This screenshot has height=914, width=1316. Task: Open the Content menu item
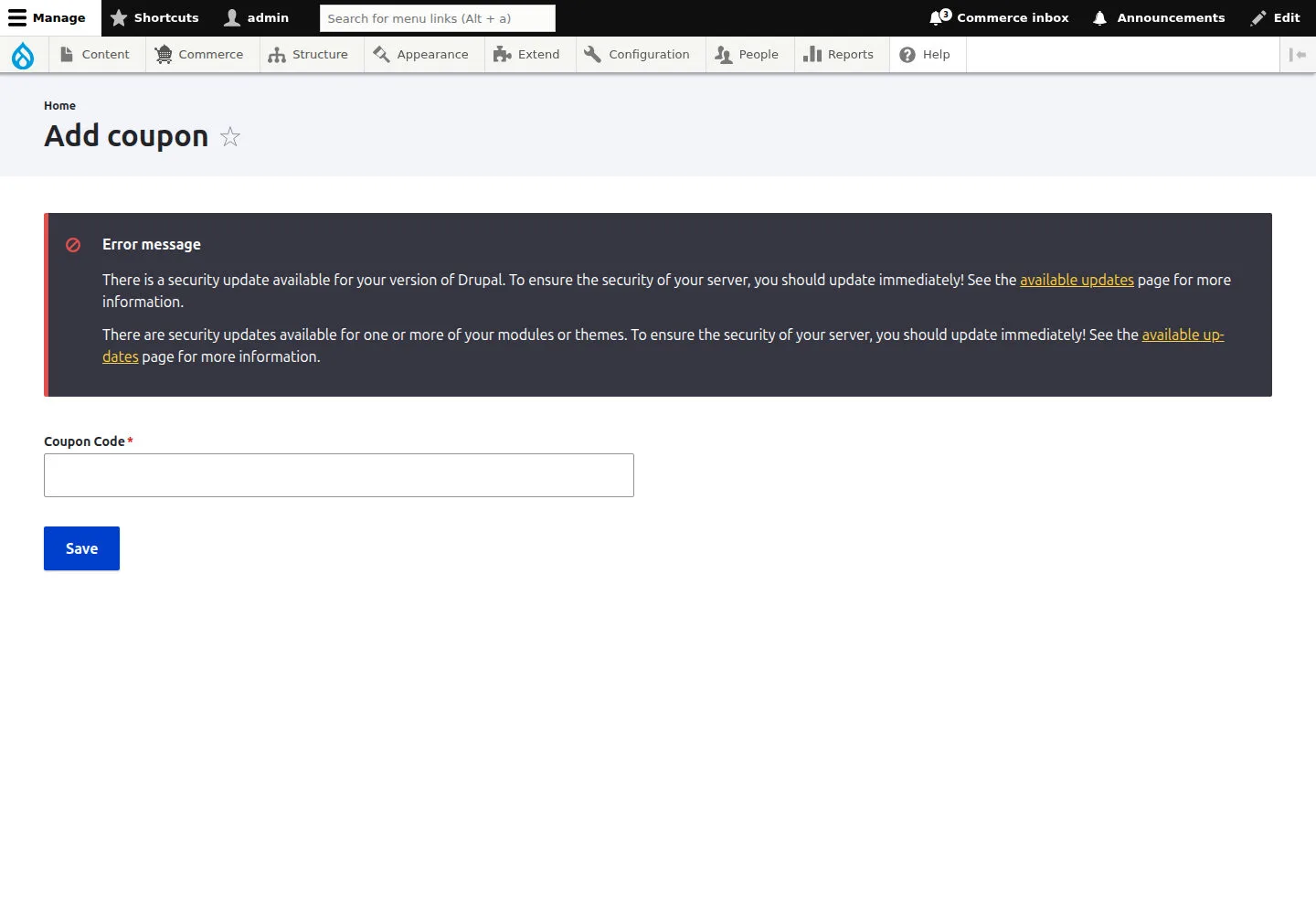(95, 55)
